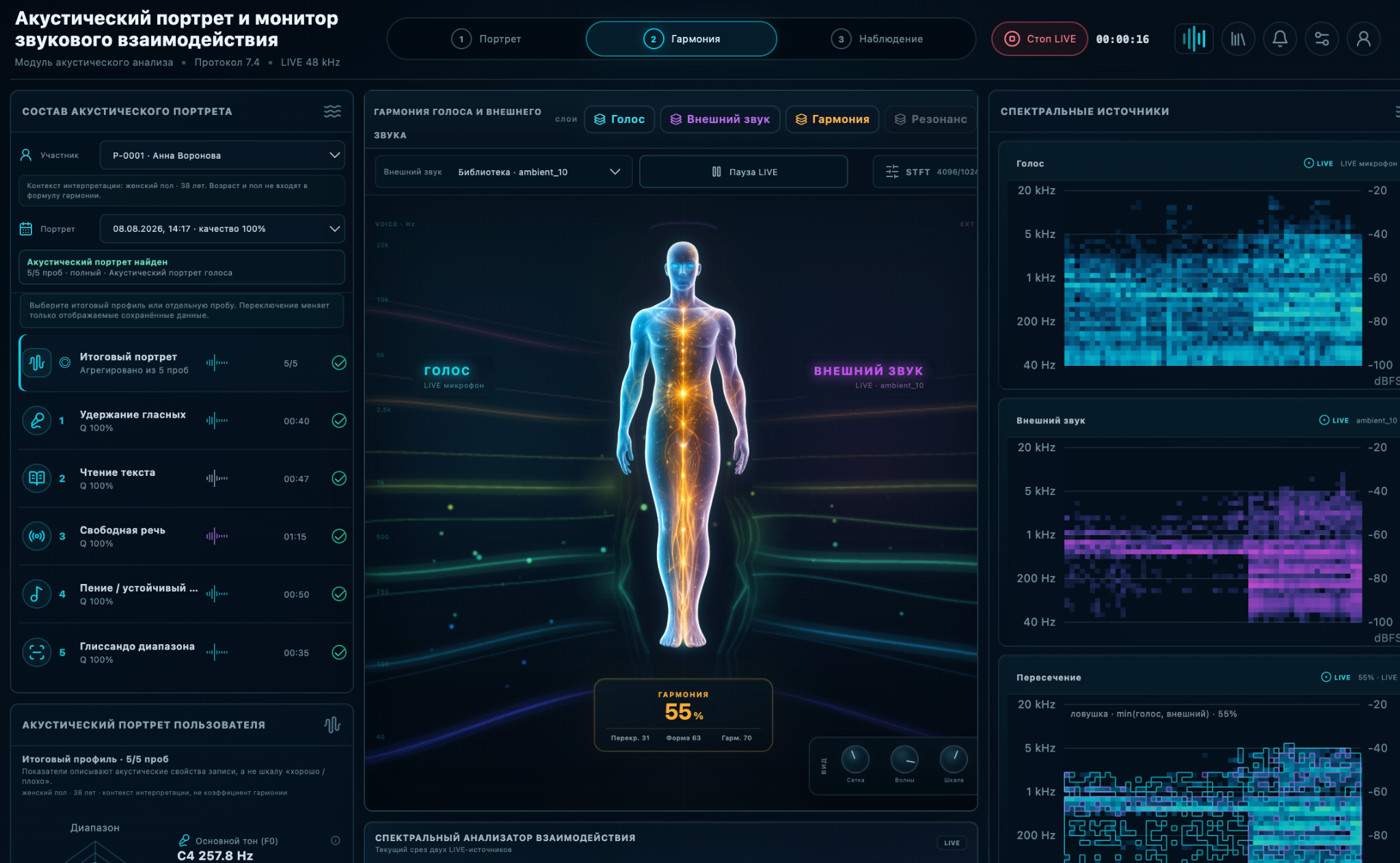Click the Гармония 55% readout card
The width and height of the screenshot is (1400, 863).
click(x=683, y=715)
